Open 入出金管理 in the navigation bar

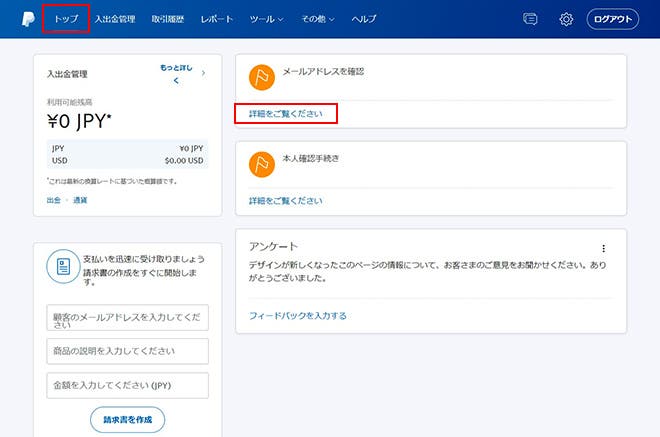(115, 19)
